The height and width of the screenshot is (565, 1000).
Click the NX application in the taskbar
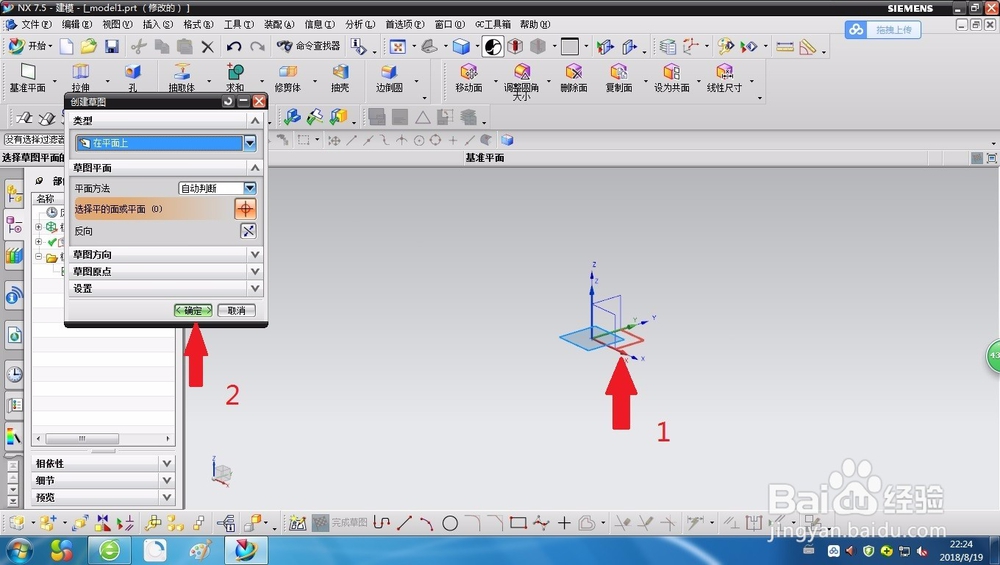point(245,550)
